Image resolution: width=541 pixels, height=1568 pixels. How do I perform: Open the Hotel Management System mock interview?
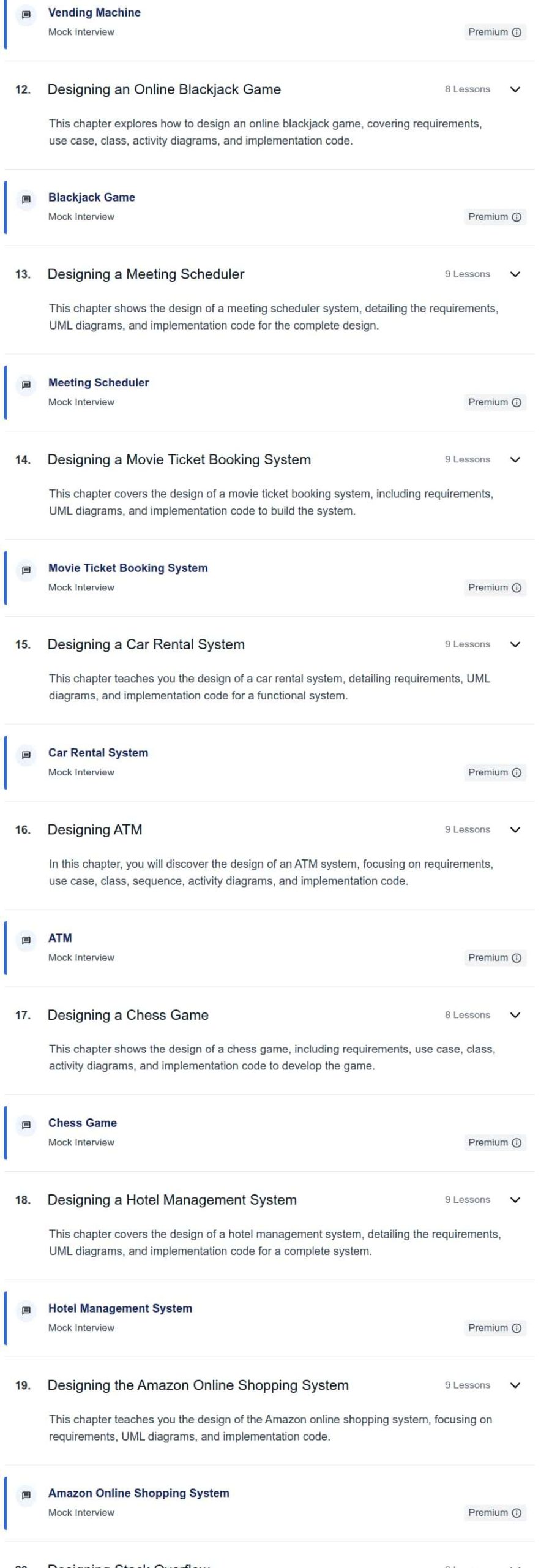click(120, 1308)
